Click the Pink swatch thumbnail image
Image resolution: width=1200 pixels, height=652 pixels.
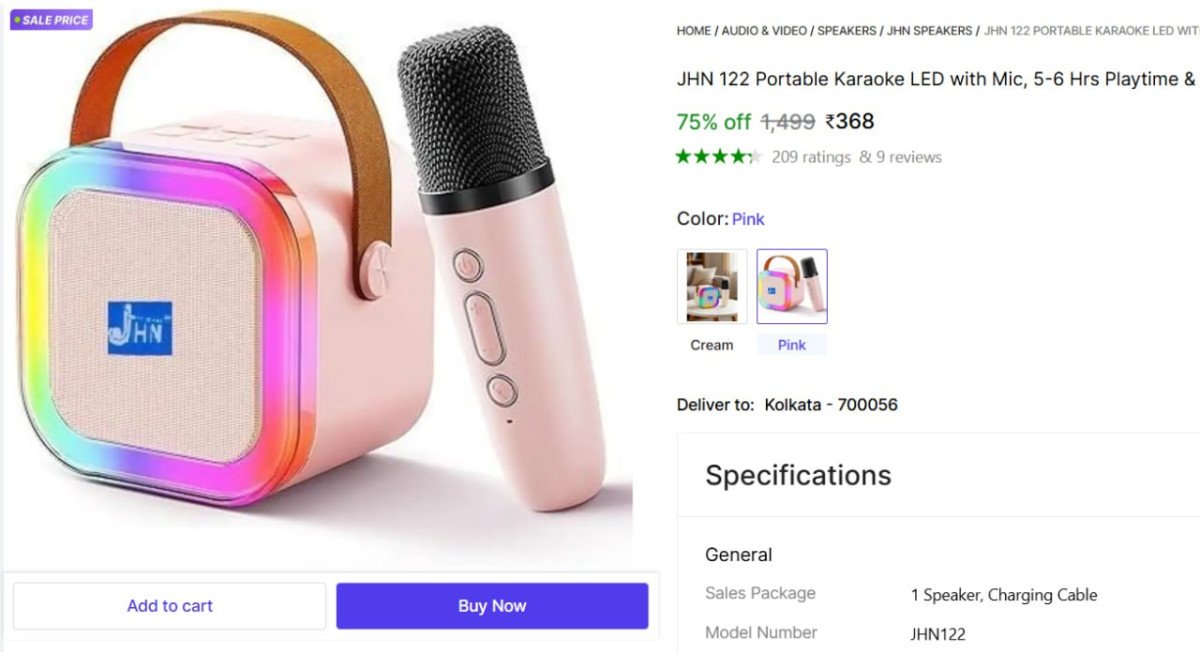[792, 287]
